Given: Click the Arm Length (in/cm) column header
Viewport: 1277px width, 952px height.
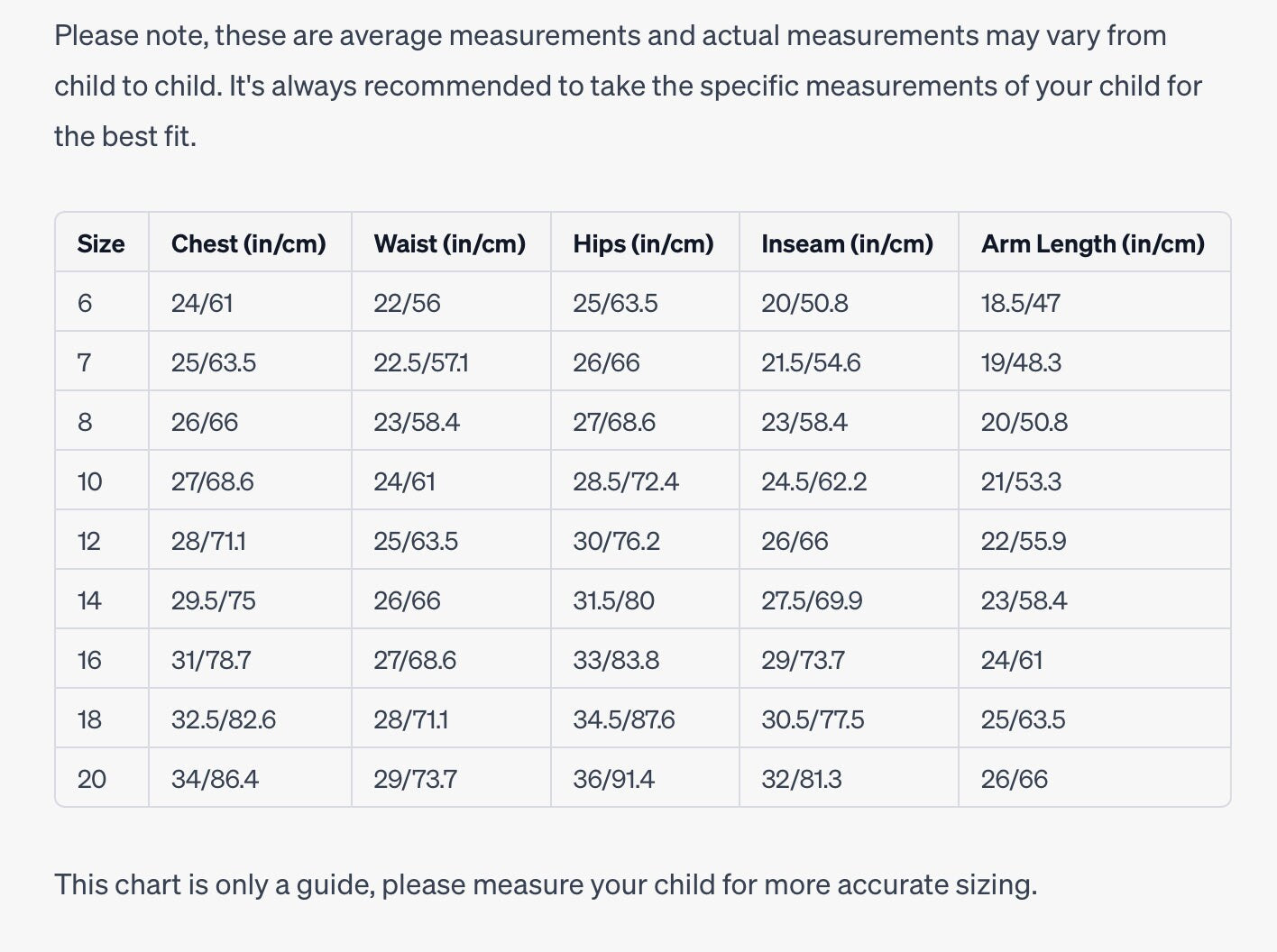Looking at the screenshot, I should point(1093,243).
